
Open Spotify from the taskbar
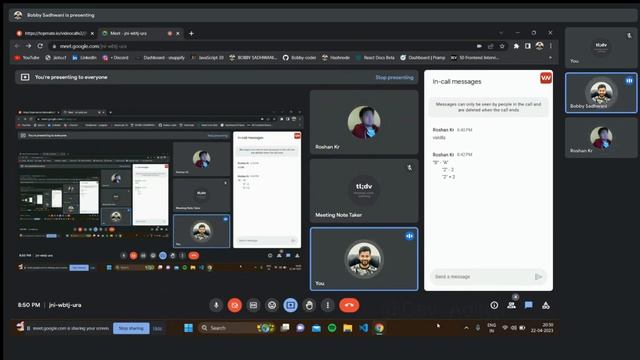coord(332,328)
